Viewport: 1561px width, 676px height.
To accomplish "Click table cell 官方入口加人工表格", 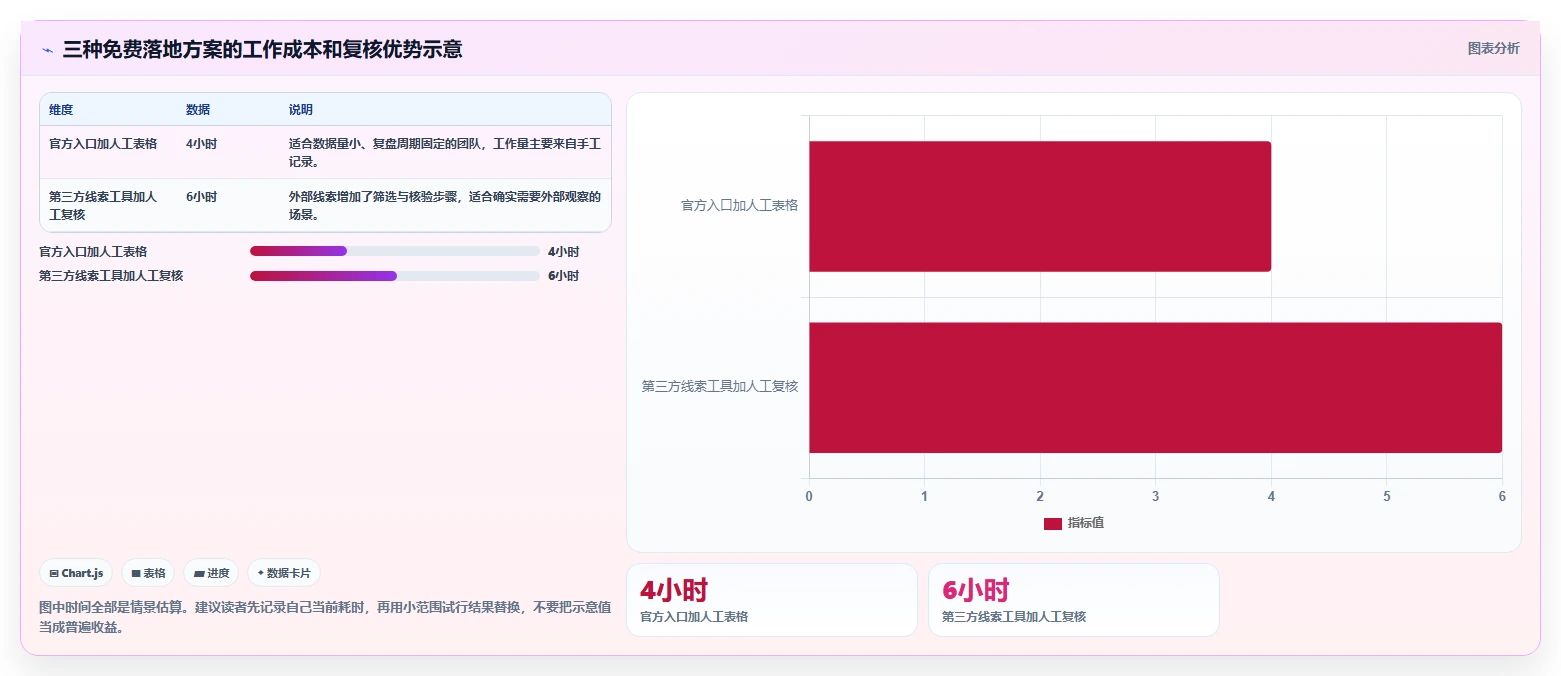I will pyautogui.click(x=103, y=144).
